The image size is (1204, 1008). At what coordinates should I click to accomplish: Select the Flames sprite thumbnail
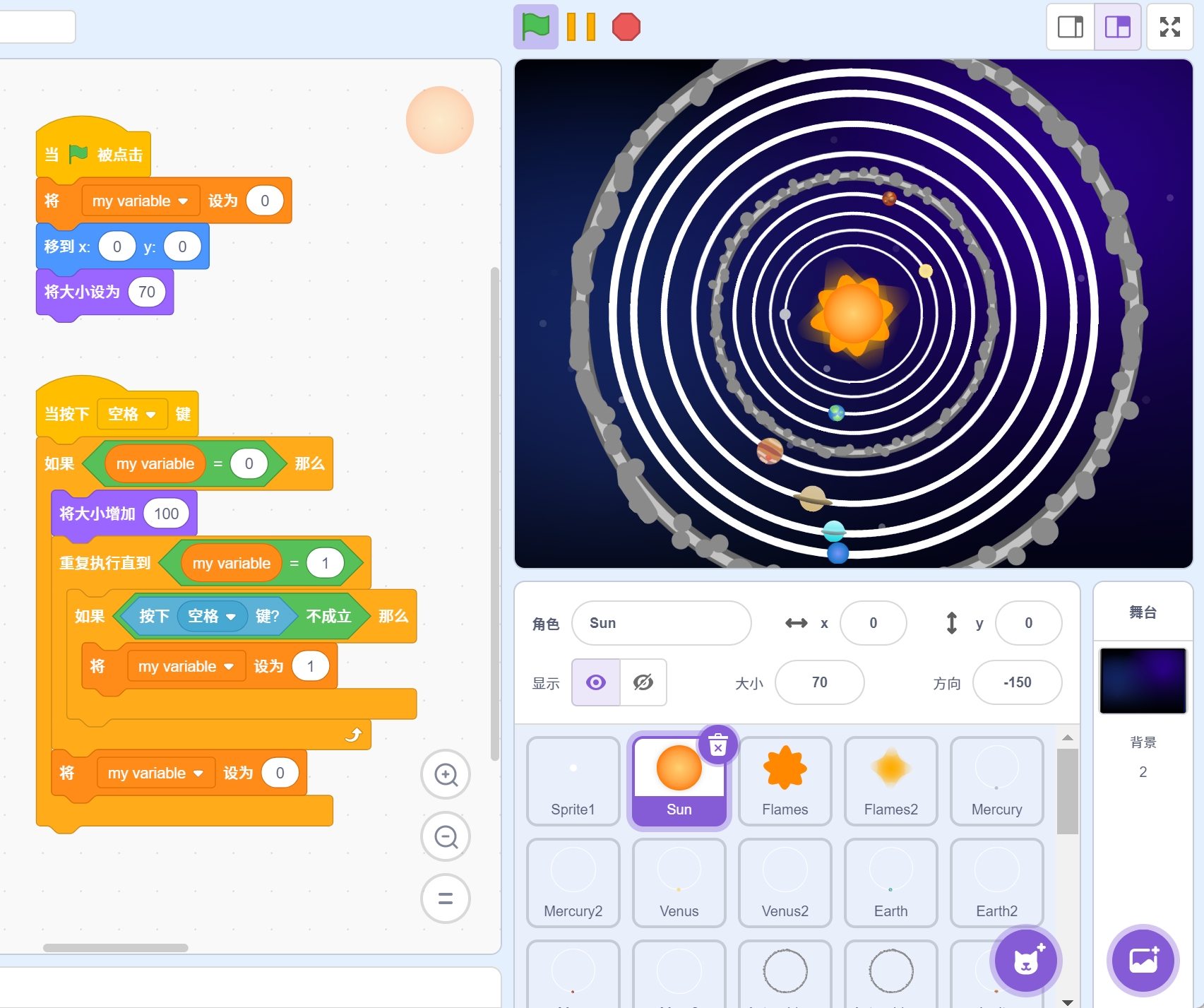[785, 781]
